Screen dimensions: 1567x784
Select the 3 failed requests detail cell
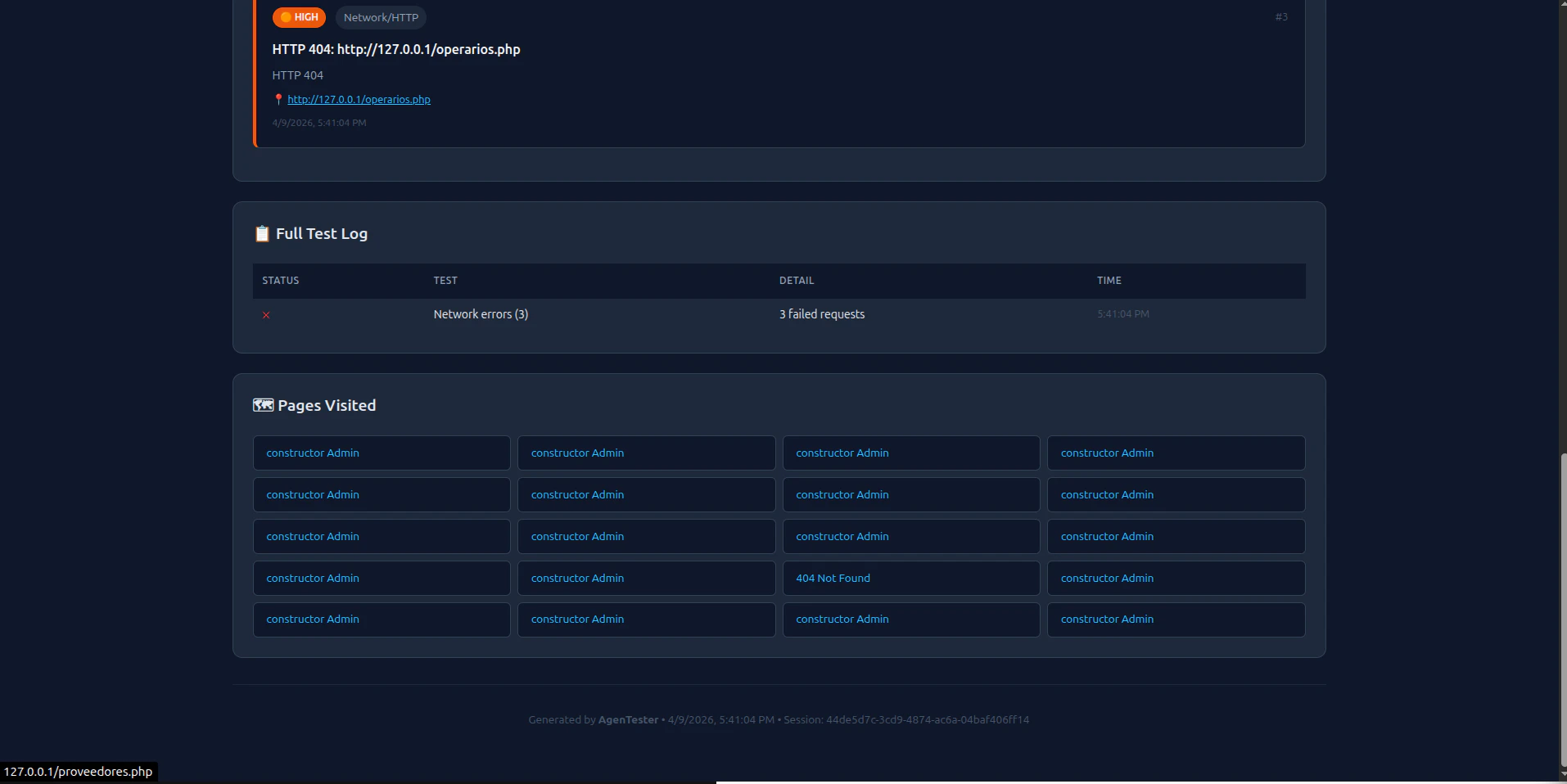click(821, 313)
